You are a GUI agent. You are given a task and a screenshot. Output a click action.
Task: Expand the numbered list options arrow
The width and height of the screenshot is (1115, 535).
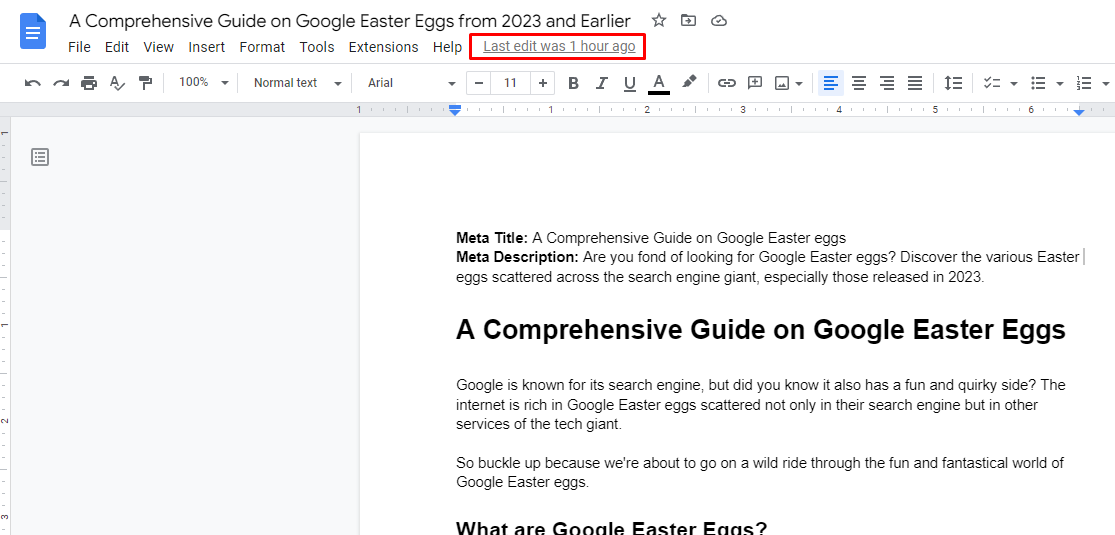(1106, 83)
